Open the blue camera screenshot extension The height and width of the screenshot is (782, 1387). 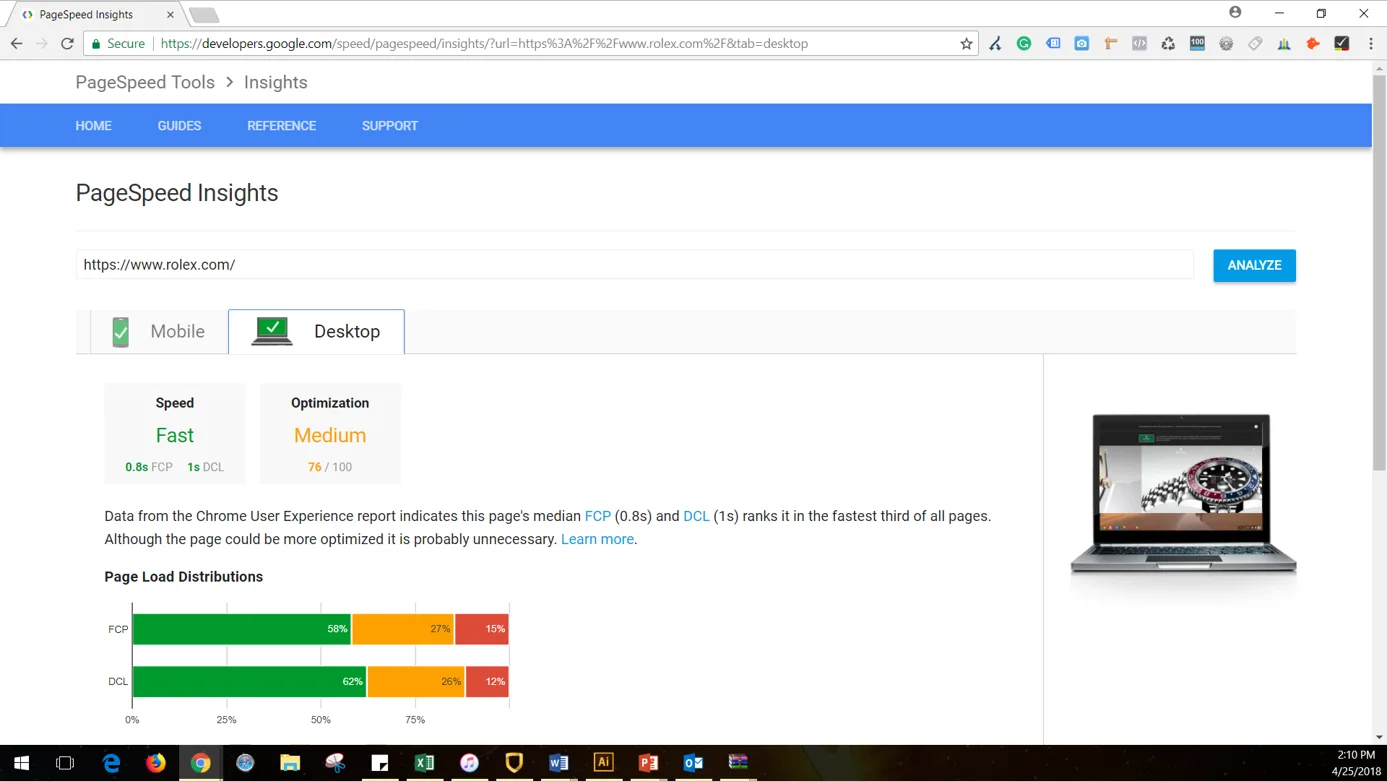coord(1081,43)
